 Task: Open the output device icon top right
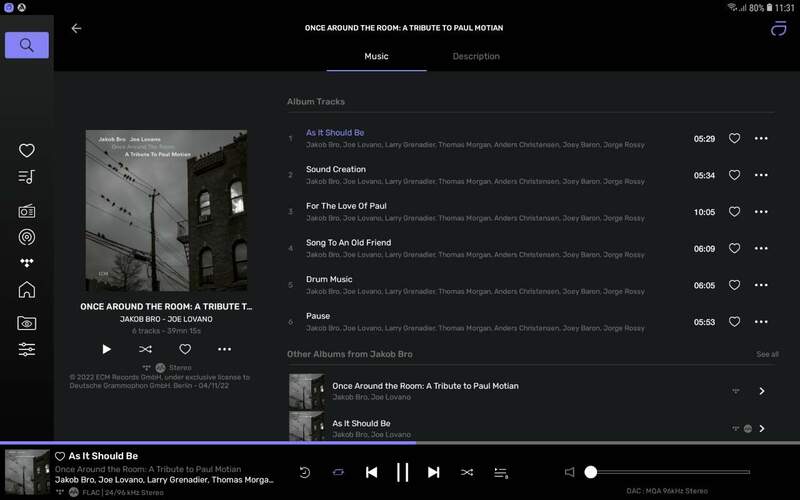[779, 29]
